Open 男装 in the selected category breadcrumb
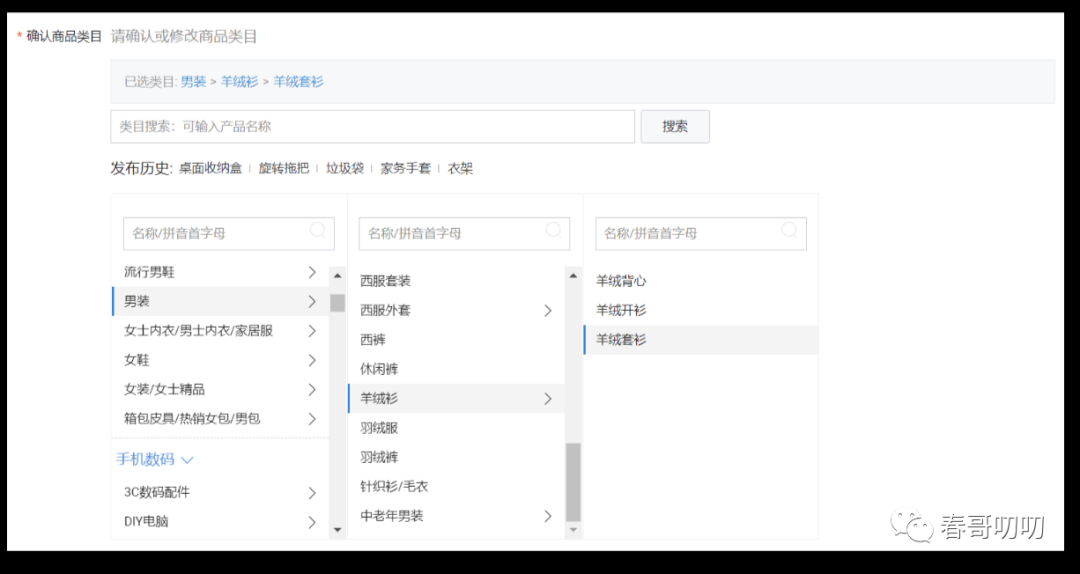 click(x=194, y=81)
